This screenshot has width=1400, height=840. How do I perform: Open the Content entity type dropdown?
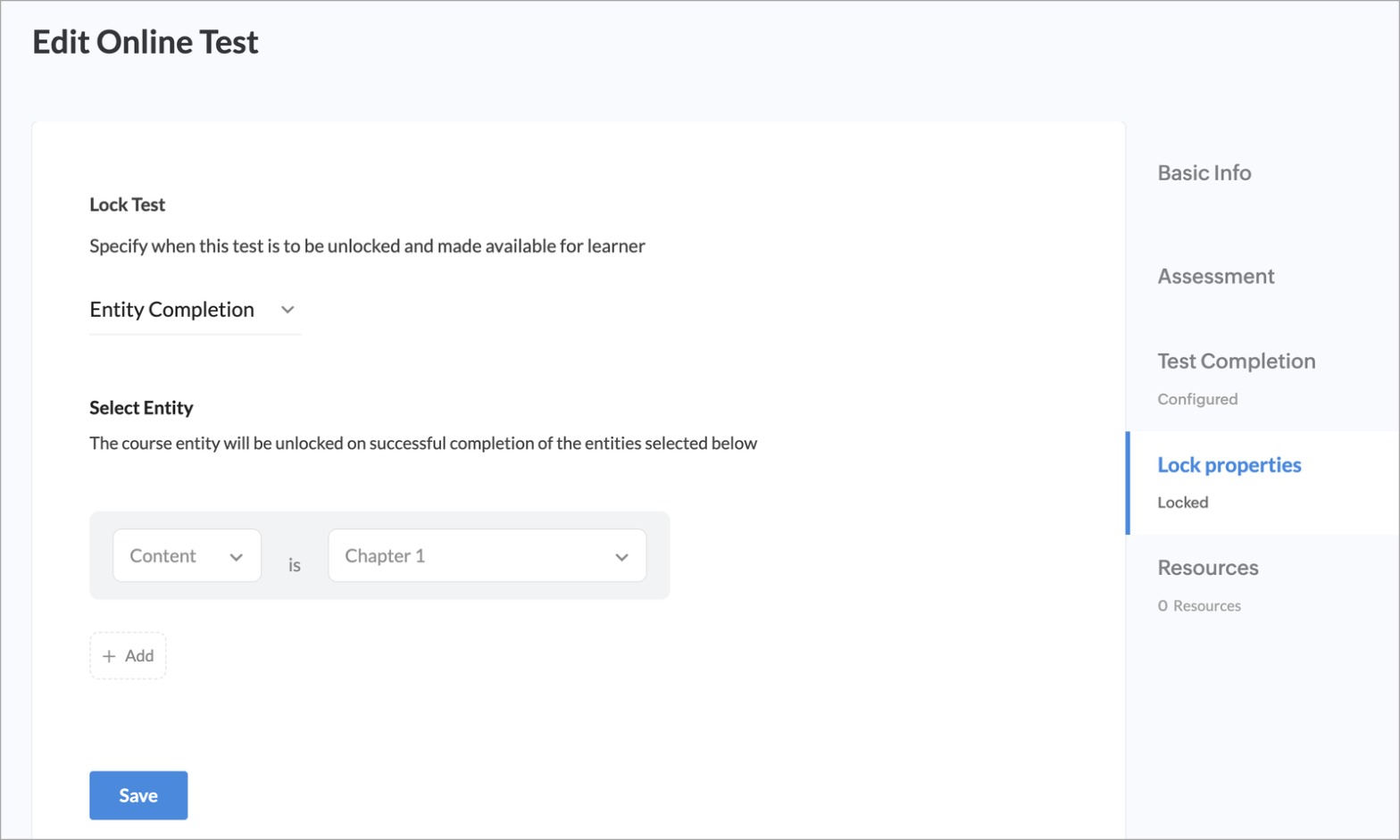click(x=187, y=555)
